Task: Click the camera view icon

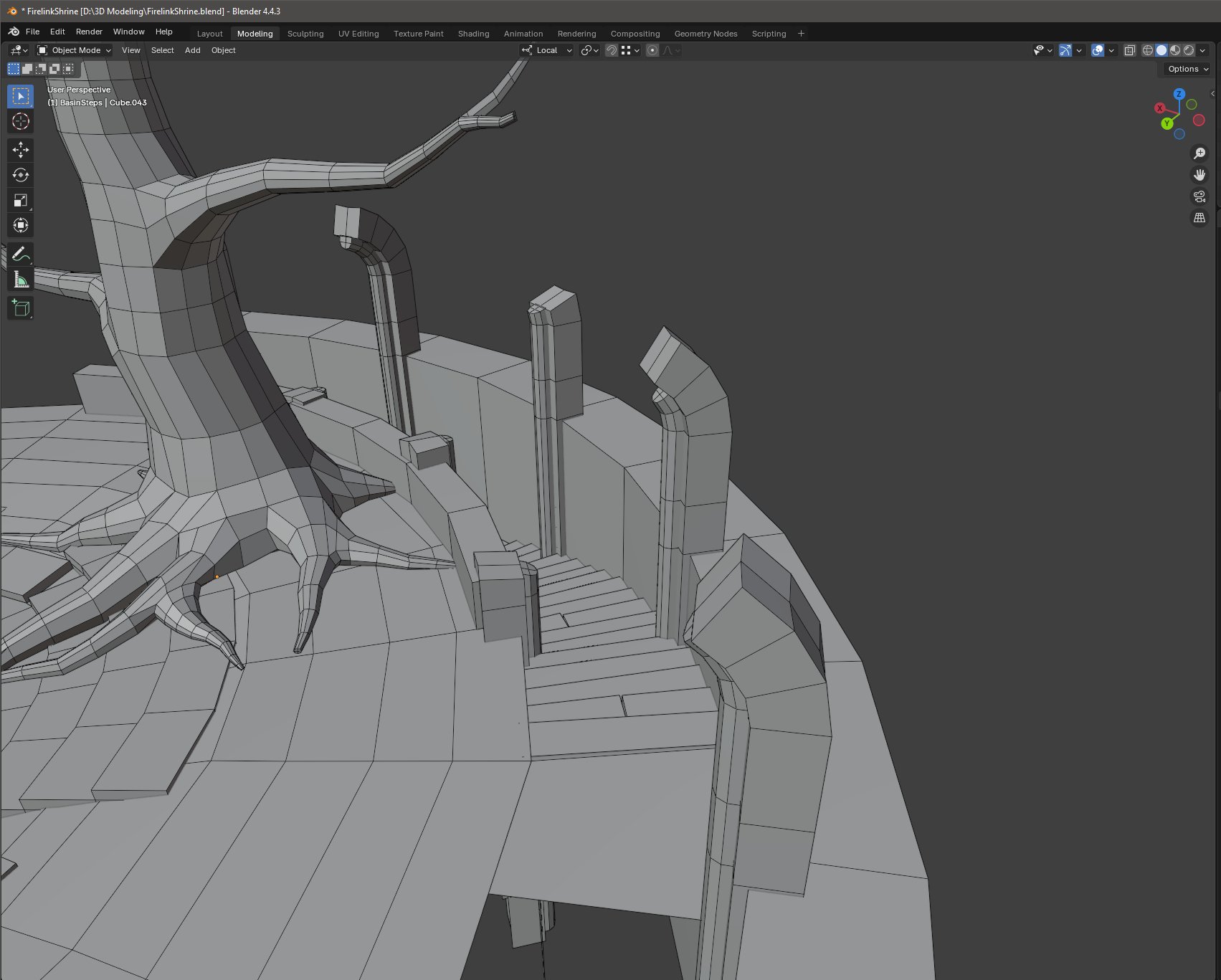Action: click(1199, 196)
